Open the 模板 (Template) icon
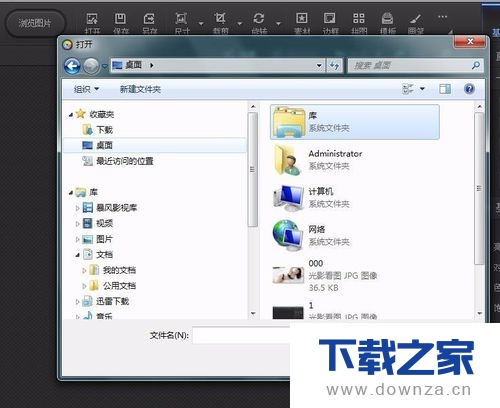The image size is (500, 408). point(387,18)
